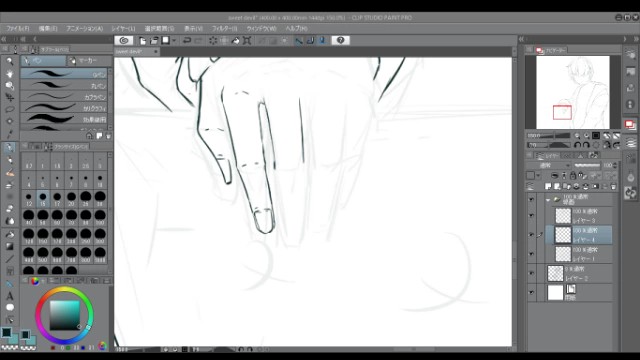
Task: Collapse right panel double-arrow at top-right
Action: point(636,39)
